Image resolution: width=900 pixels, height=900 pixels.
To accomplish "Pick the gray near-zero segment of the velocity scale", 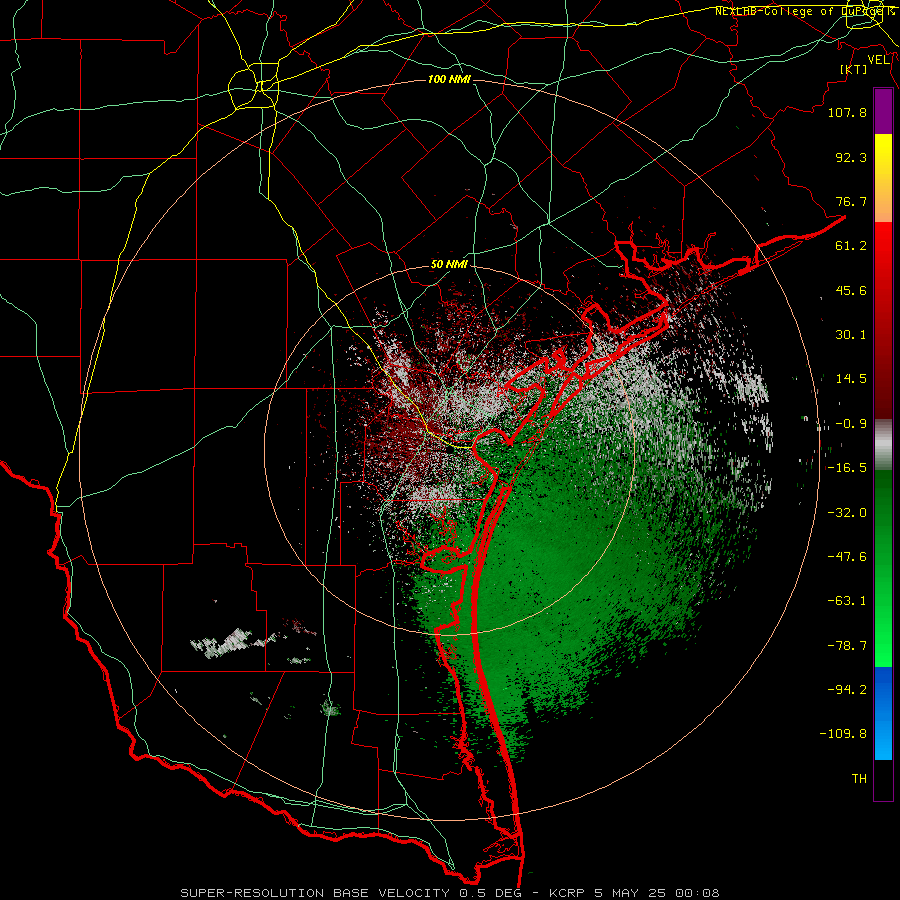I will tap(883, 445).
